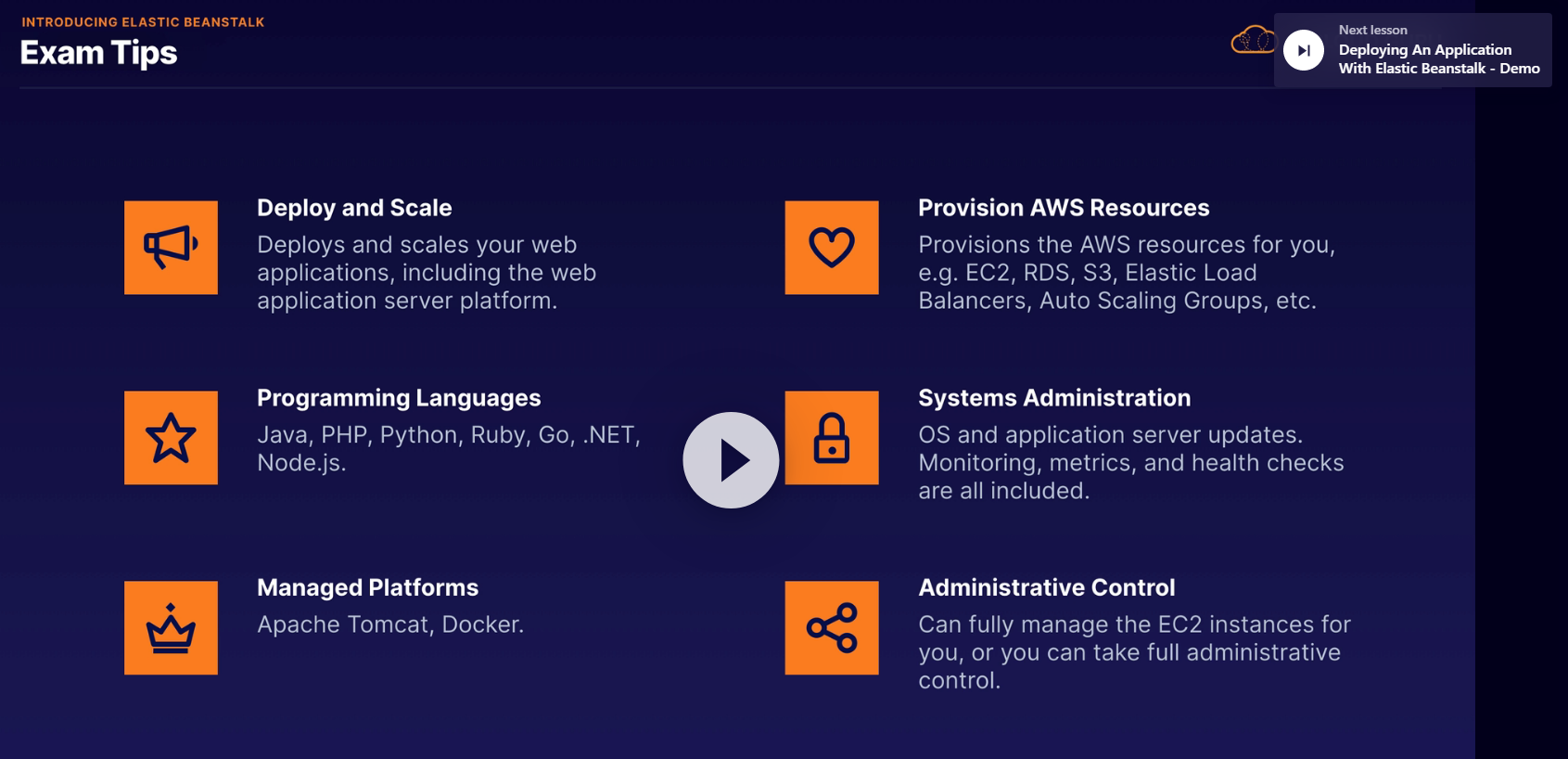Open the next lesson titled Deploying An Application

click(1438, 59)
